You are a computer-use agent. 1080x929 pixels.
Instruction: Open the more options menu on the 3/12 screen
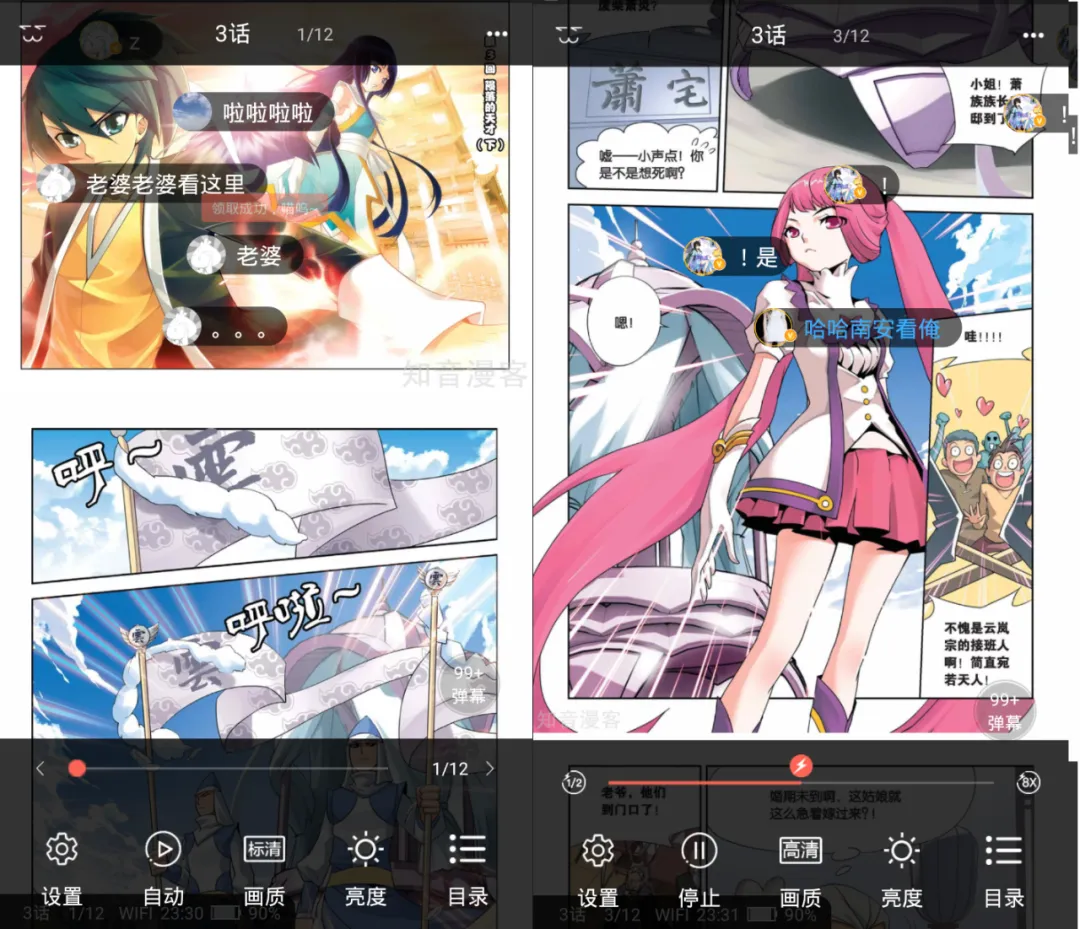click(1033, 35)
